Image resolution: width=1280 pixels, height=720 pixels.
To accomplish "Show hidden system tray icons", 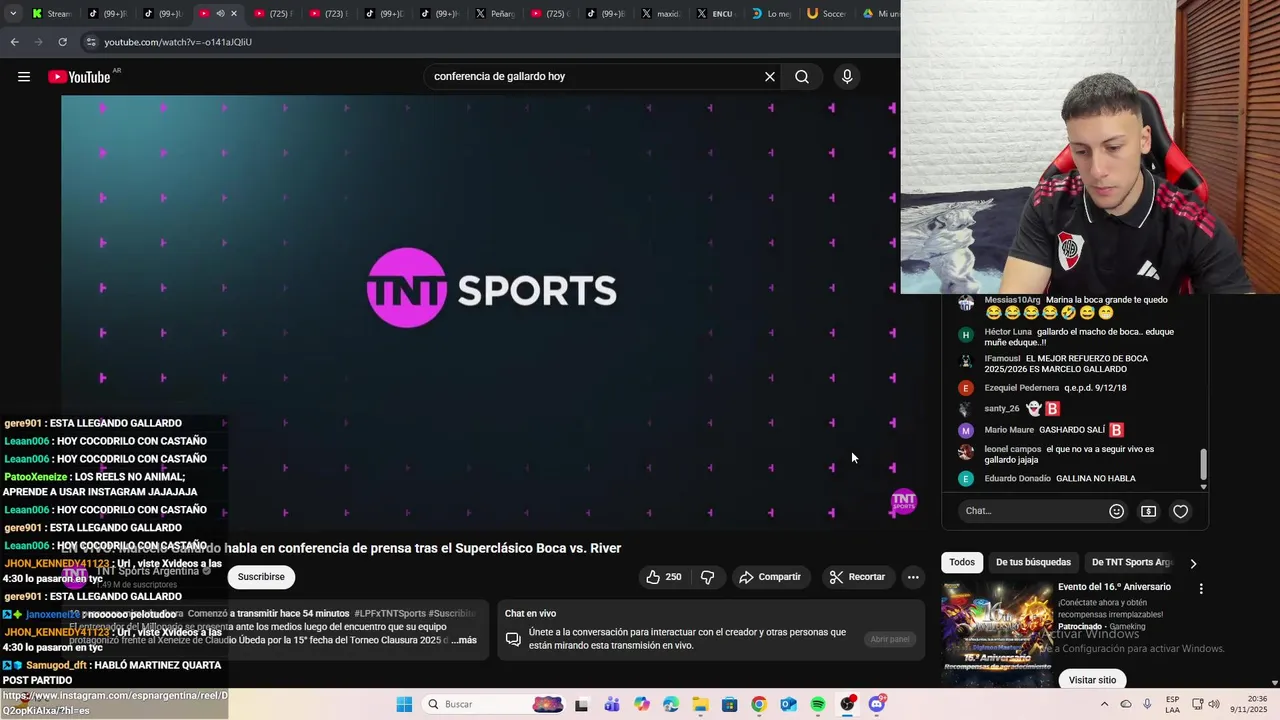I will [1105, 704].
